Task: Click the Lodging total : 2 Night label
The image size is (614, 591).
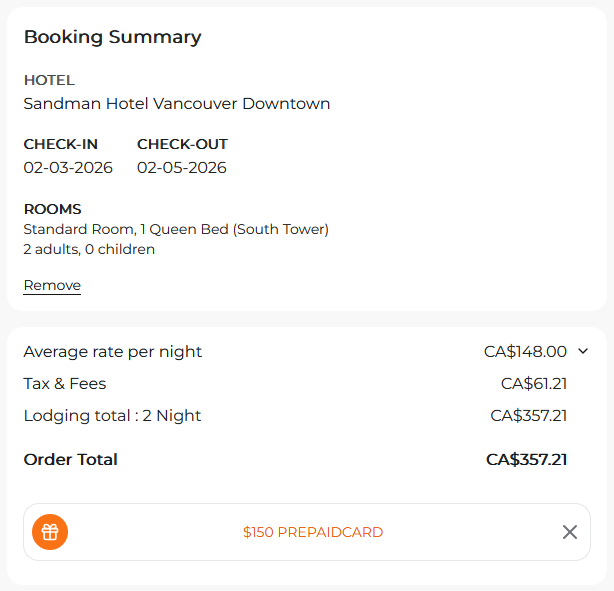Action: [x=112, y=416]
